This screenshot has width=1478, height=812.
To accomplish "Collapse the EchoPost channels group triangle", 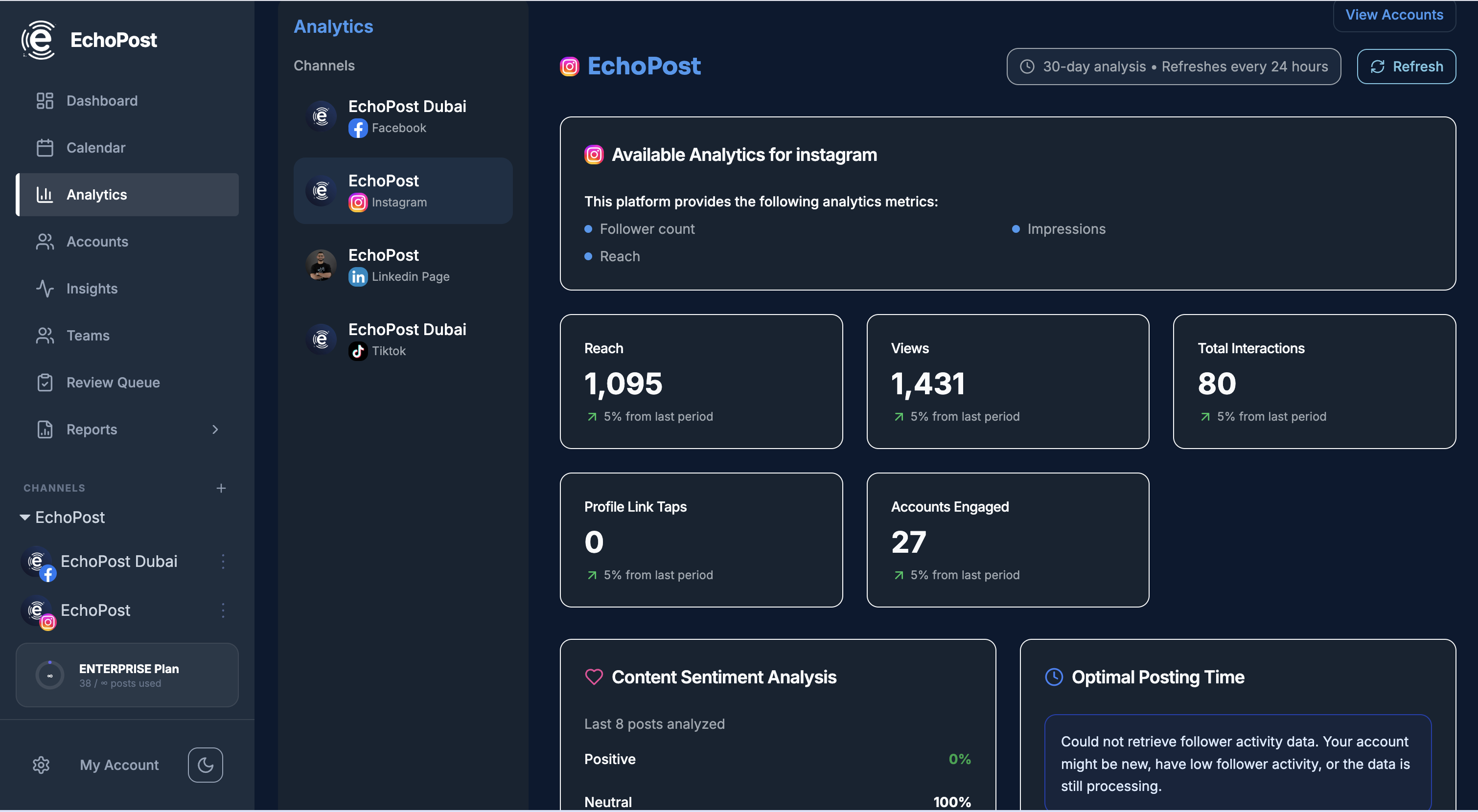I will [24, 517].
